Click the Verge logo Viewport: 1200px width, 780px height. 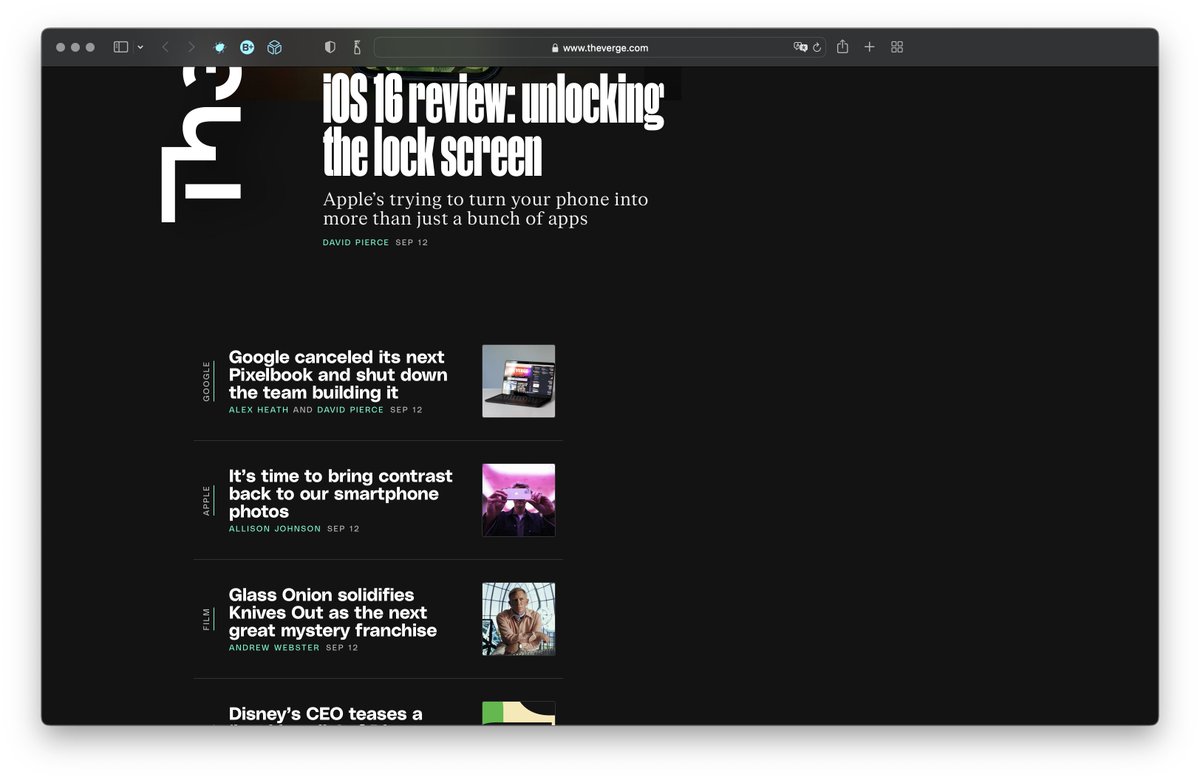[x=201, y=145]
